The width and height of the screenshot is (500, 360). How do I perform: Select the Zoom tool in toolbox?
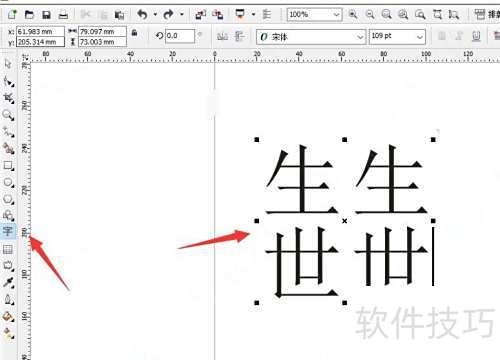(8, 115)
